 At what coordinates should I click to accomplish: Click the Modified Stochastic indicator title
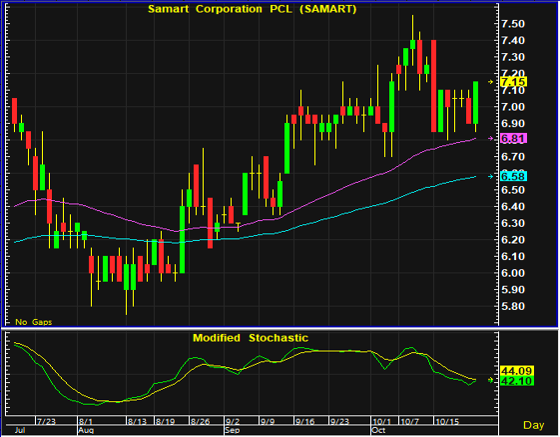tap(250, 338)
